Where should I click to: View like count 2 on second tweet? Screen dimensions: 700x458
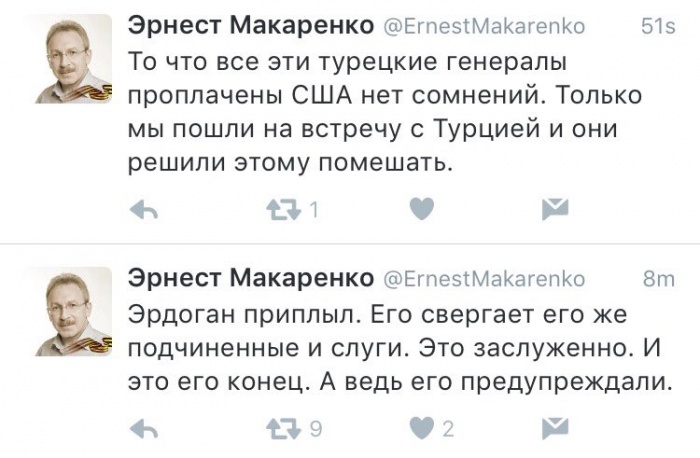pyautogui.click(x=448, y=429)
